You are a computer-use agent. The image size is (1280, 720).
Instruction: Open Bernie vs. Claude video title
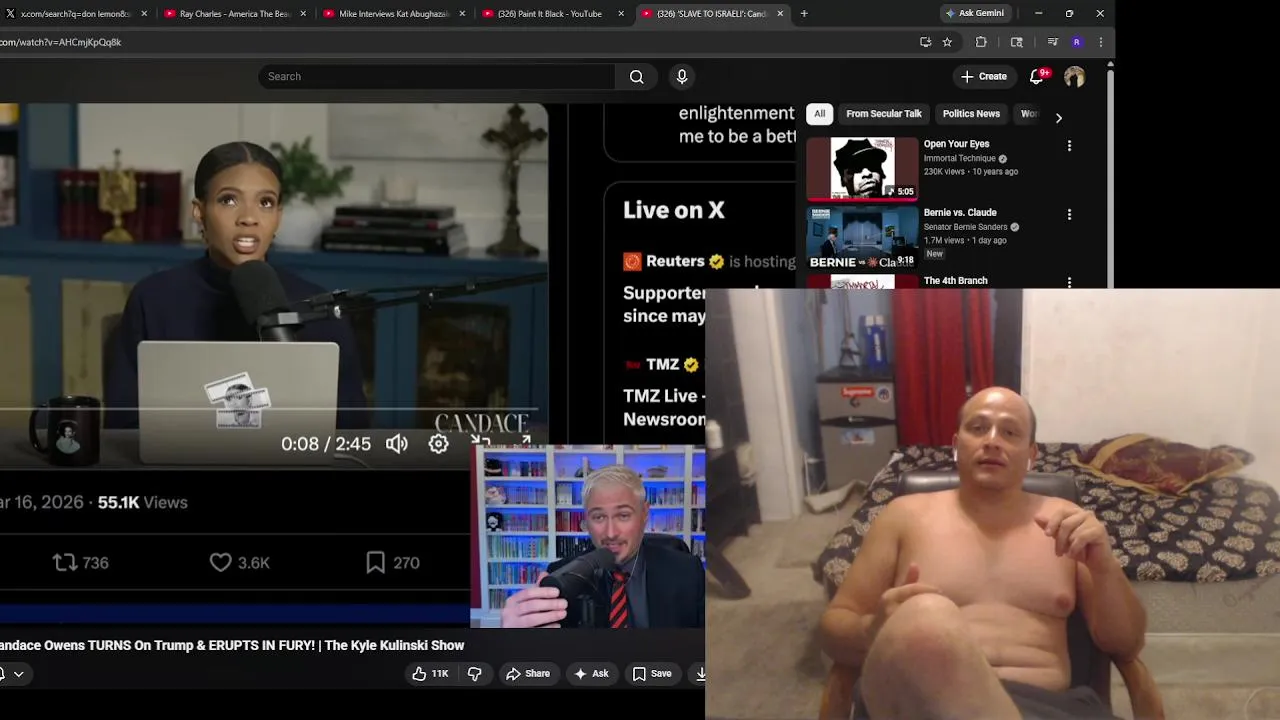(x=960, y=213)
